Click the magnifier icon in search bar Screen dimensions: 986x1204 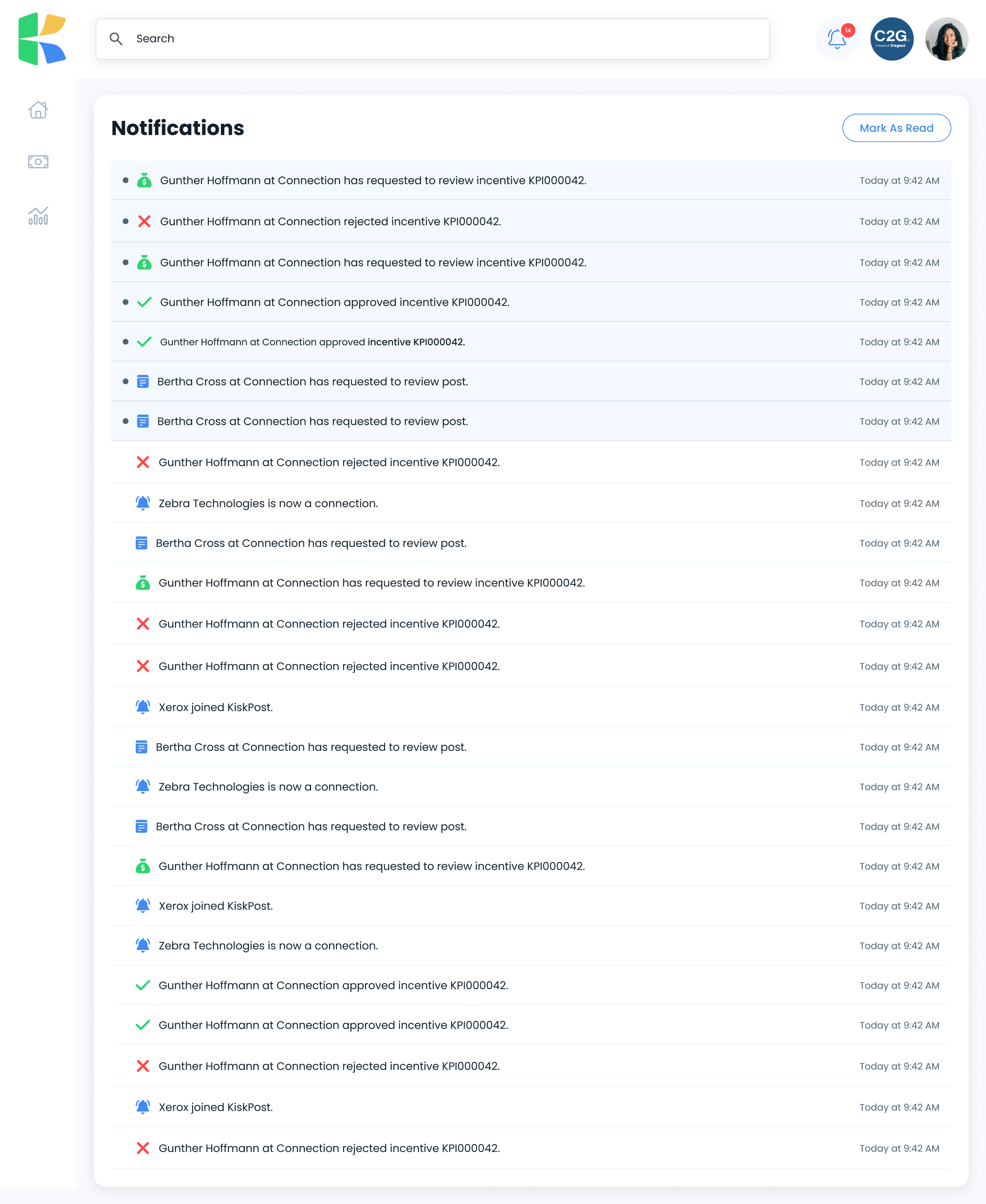coord(116,39)
